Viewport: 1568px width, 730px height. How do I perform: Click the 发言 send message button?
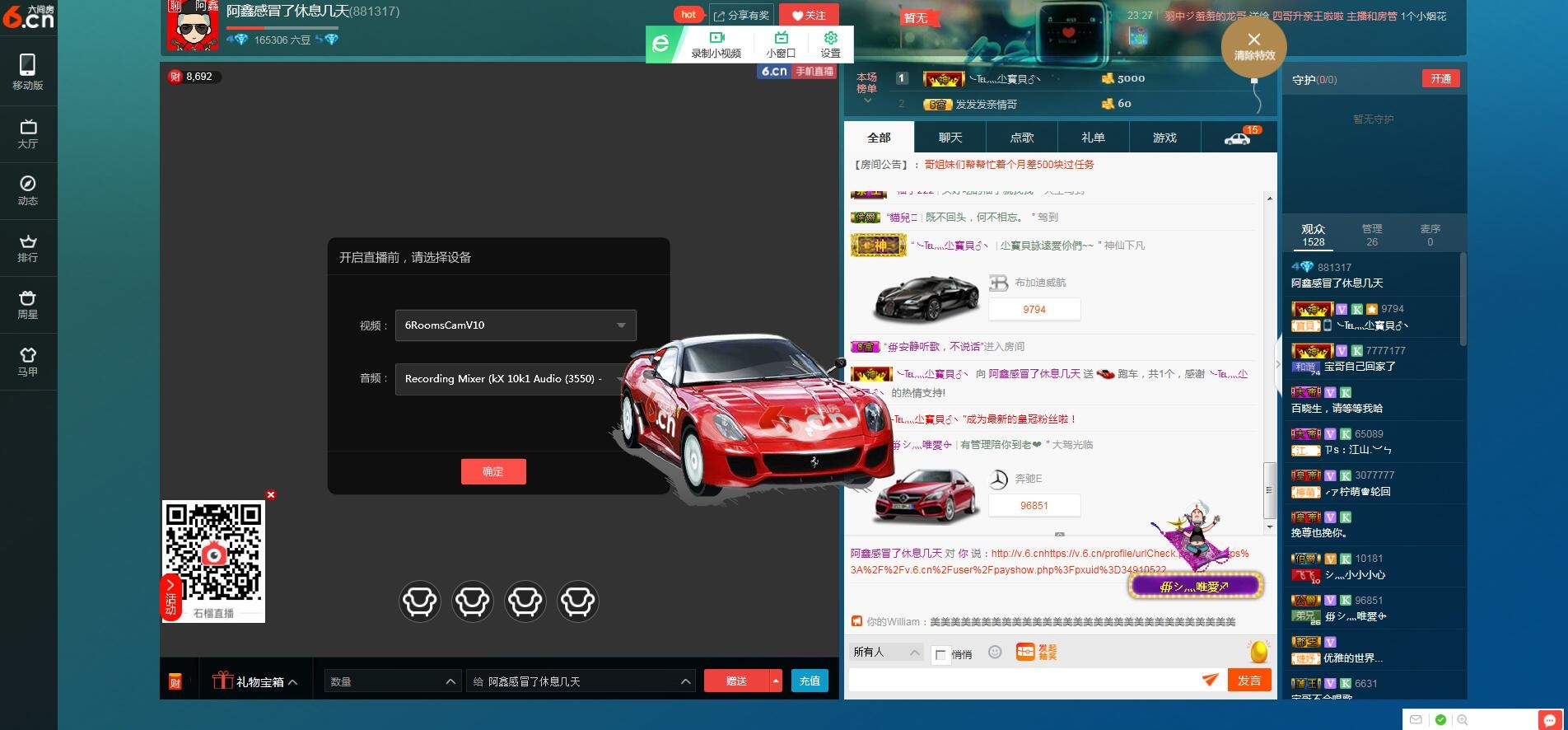[1248, 680]
